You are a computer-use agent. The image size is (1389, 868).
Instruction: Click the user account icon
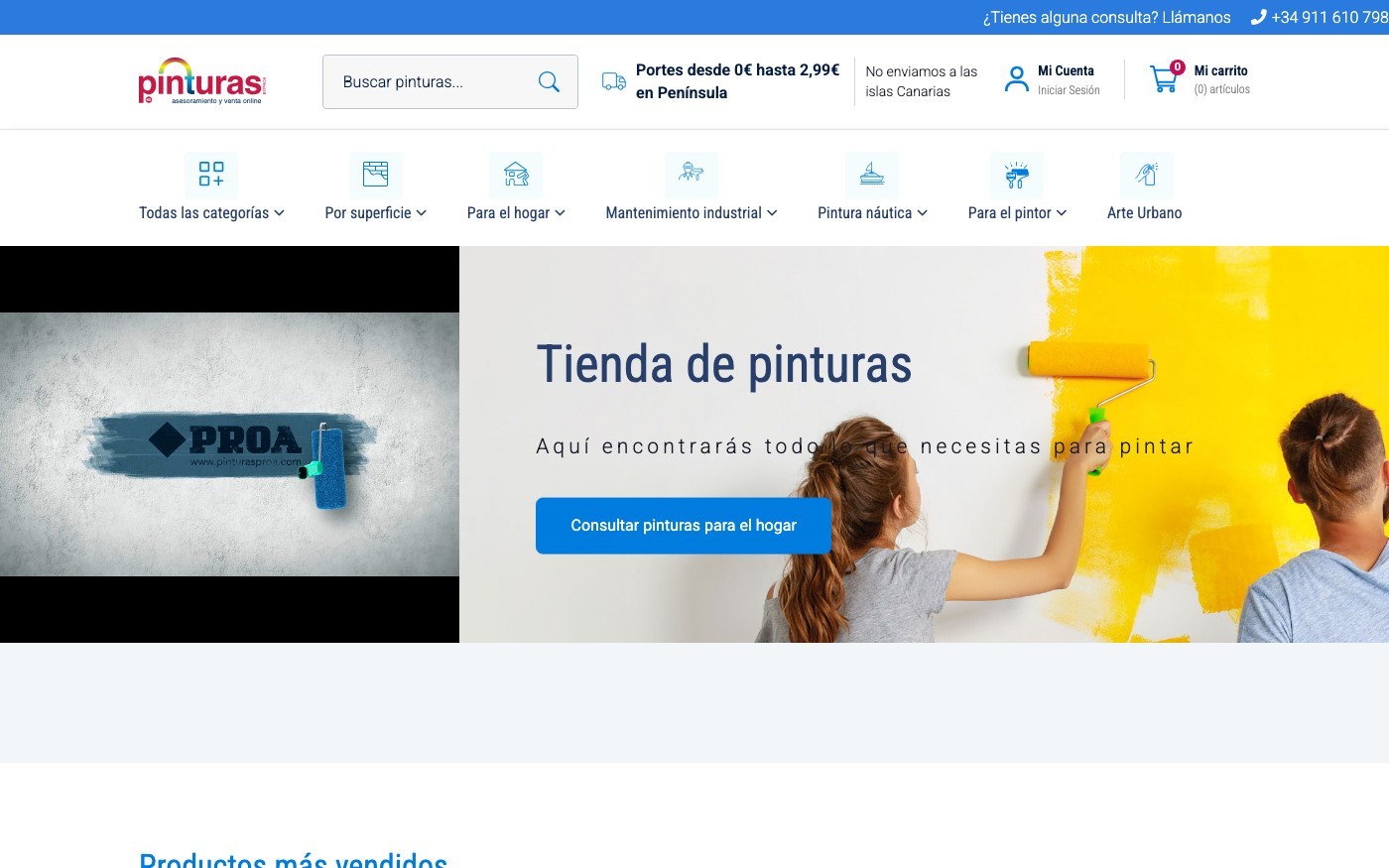pos(1017,79)
